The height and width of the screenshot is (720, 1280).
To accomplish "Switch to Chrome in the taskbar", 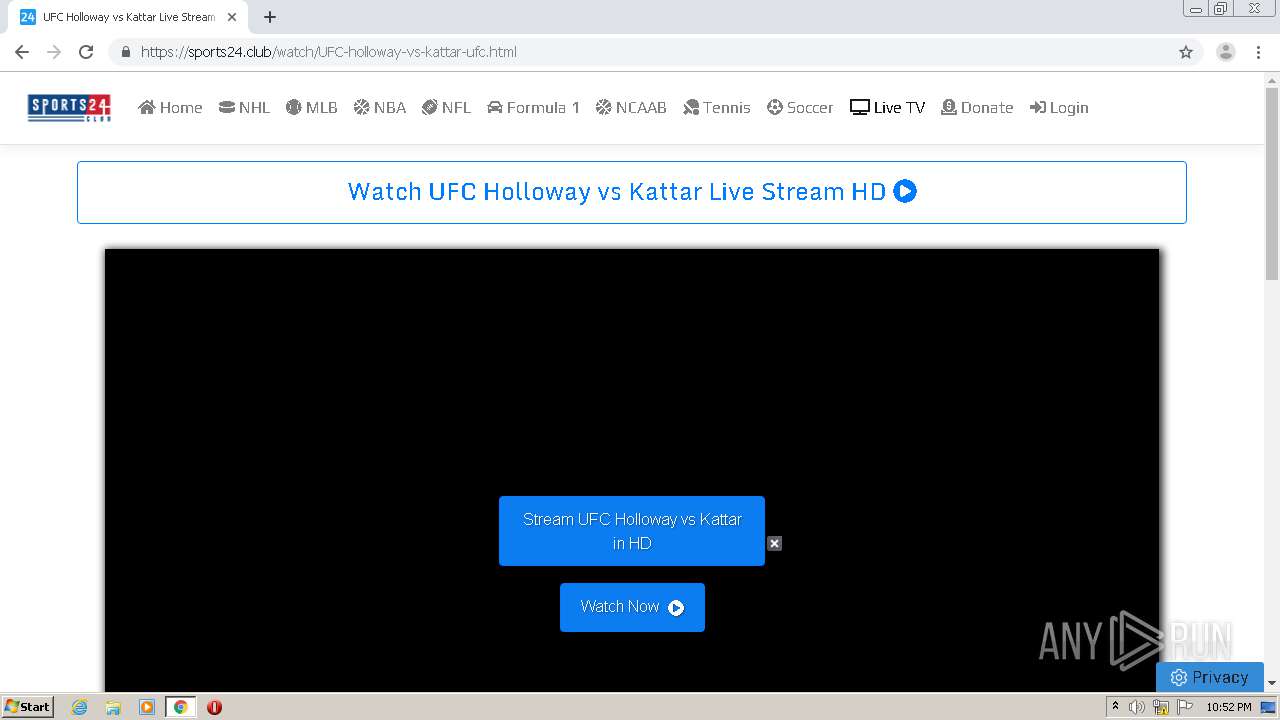I will coord(181,707).
